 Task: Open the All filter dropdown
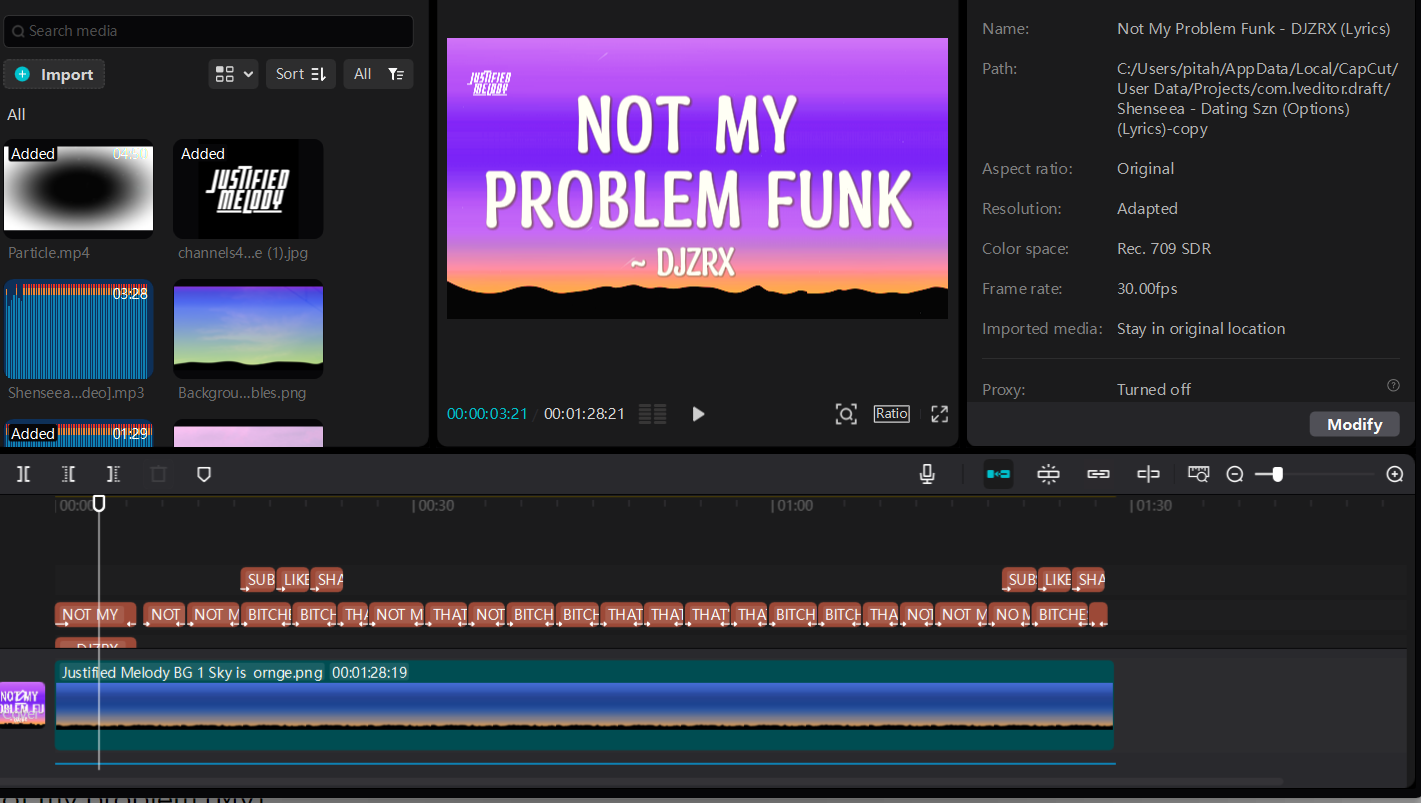378,74
